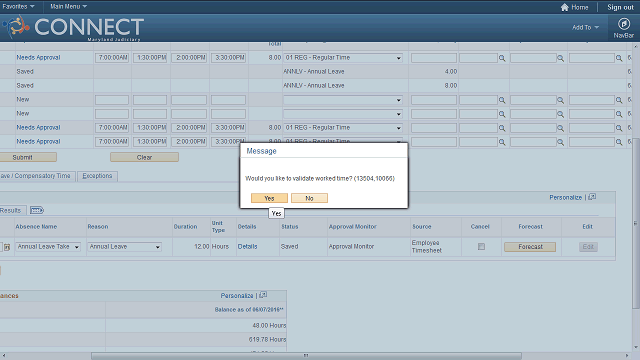Click leftmost magnifier in bottom Needs Approval row
640x360 pixels.
tap(502, 142)
